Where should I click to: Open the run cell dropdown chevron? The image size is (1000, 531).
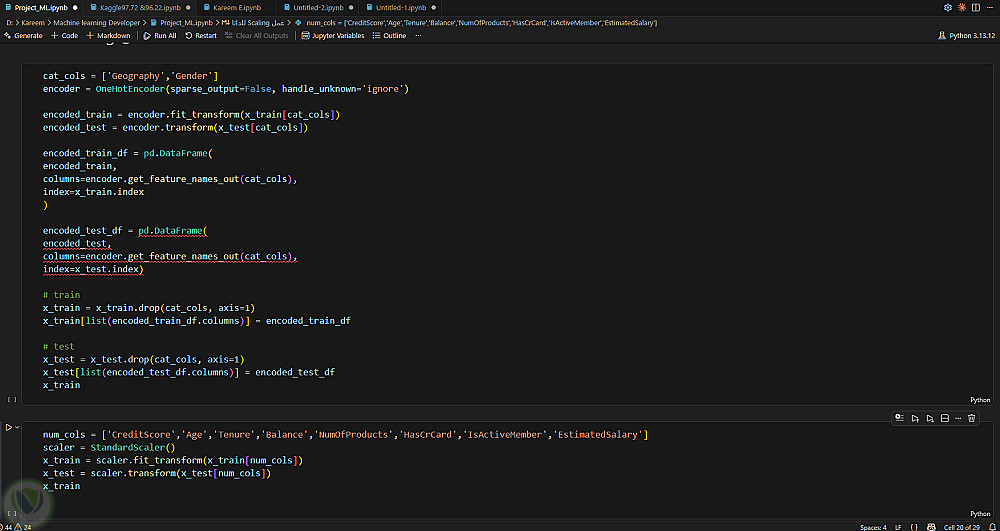pyautogui.click(x=17, y=427)
